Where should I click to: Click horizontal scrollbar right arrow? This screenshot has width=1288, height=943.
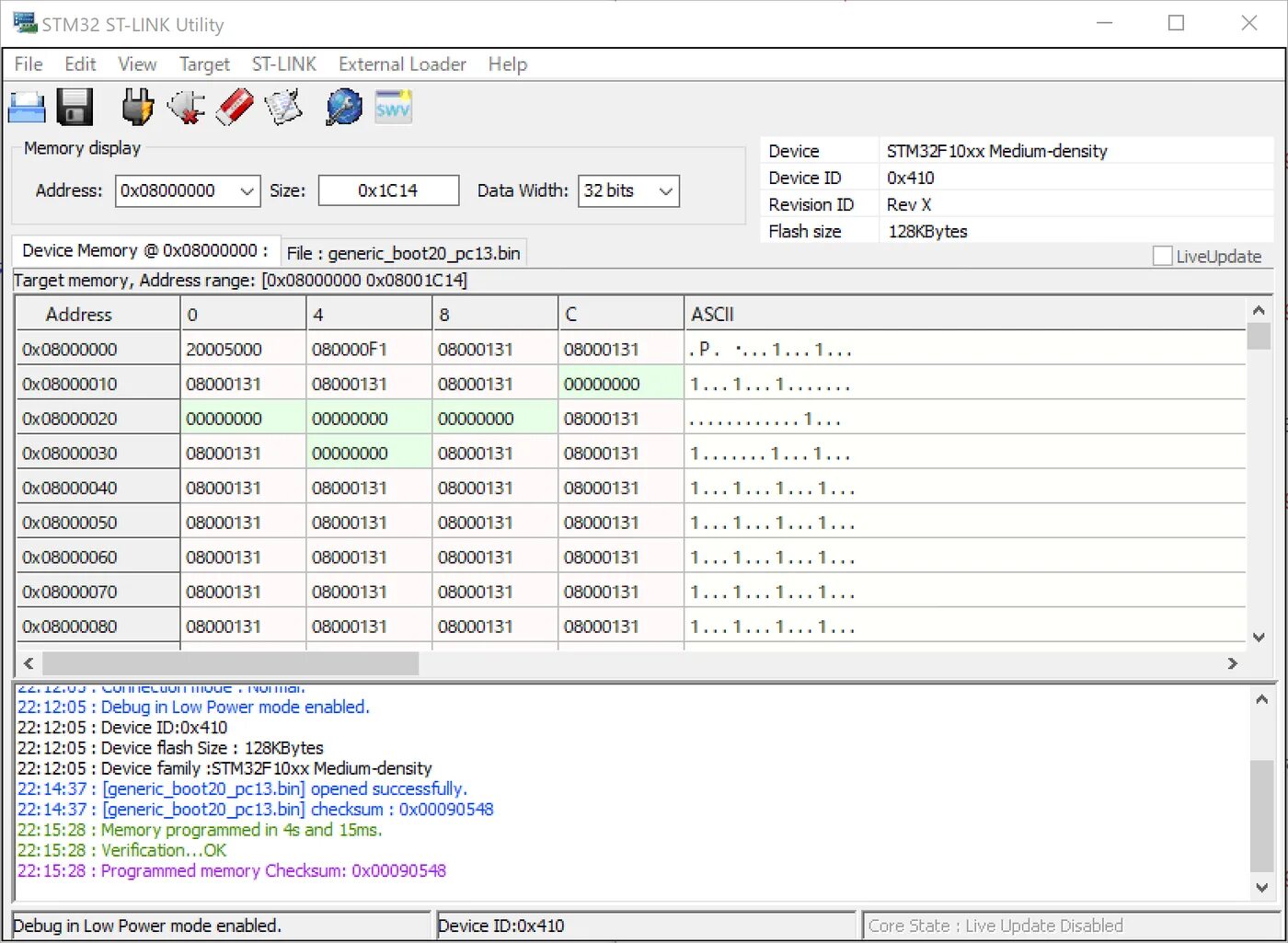coord(1233,663)
